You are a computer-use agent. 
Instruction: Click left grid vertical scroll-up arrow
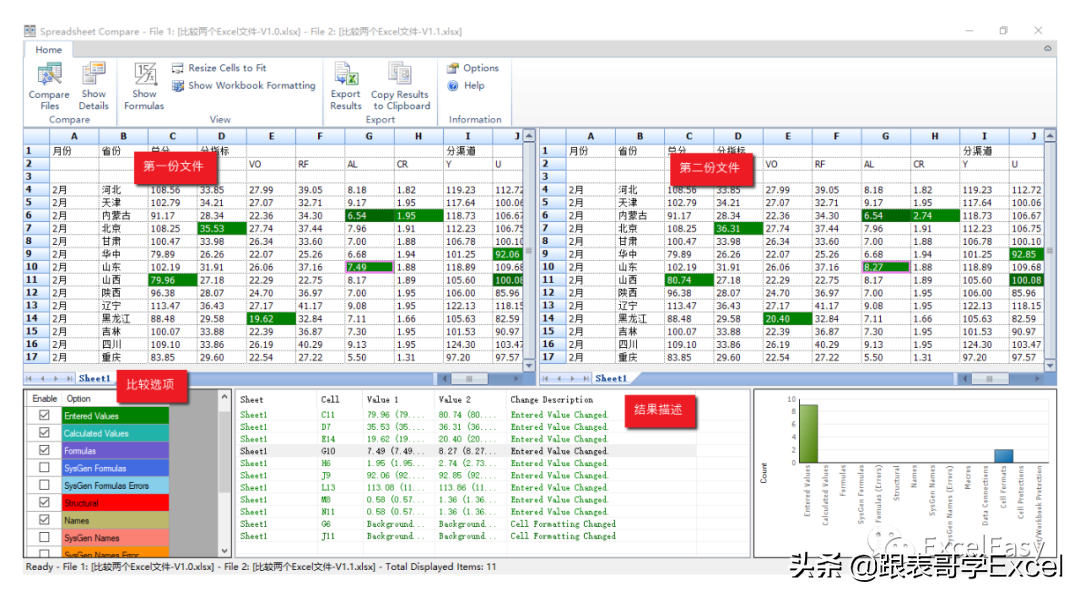pyautogui.click(x=529, y=136)
